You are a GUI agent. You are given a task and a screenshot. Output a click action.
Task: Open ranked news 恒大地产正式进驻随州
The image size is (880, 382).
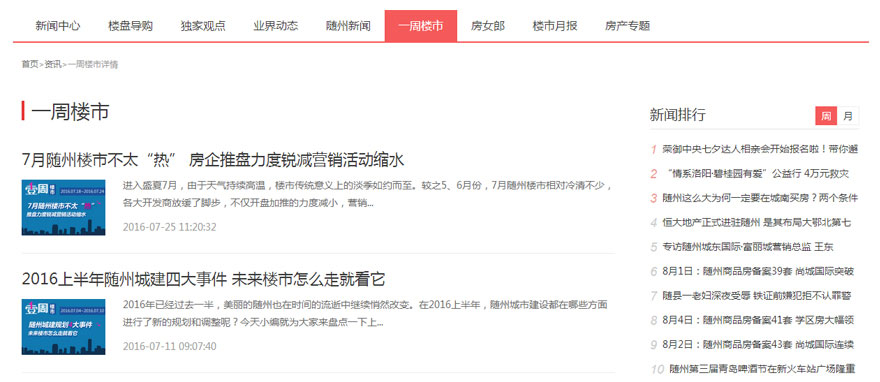click(x=757, y=223)
